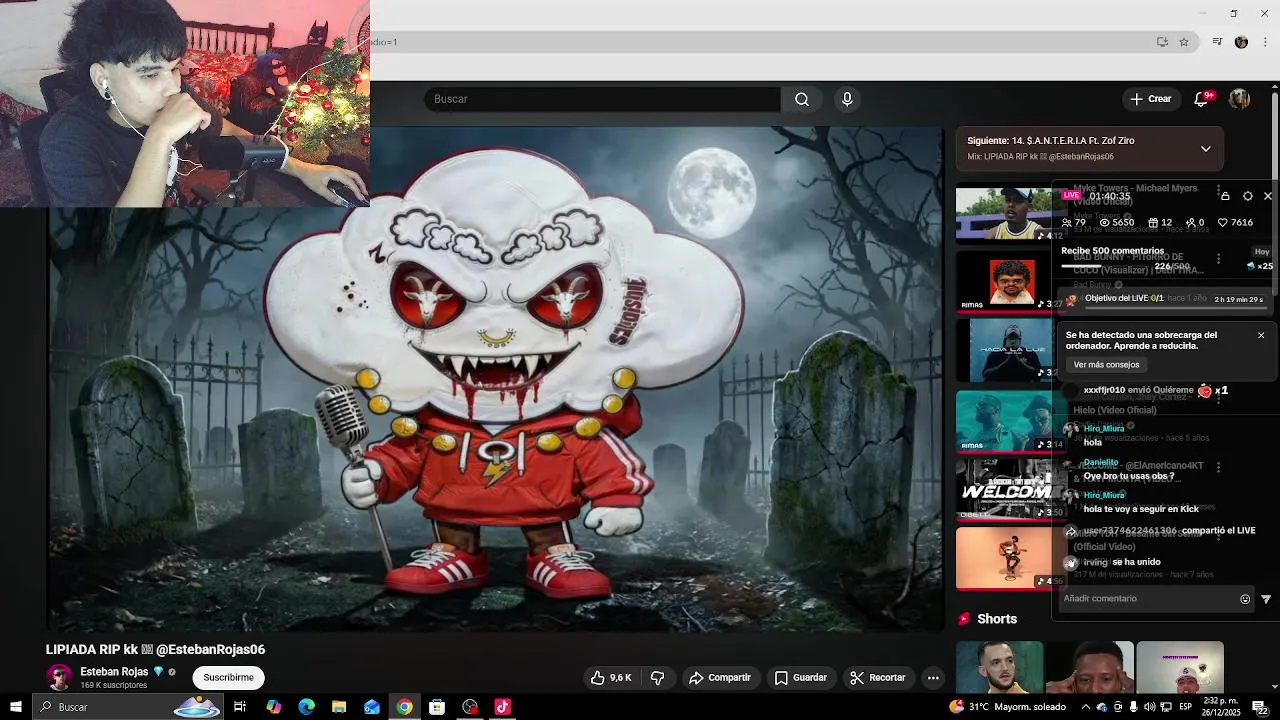Open the TikTok LIVE overlay settings gear
Image resolution: width=1280 pixels, height=720 pixels.
(1247, 196)
